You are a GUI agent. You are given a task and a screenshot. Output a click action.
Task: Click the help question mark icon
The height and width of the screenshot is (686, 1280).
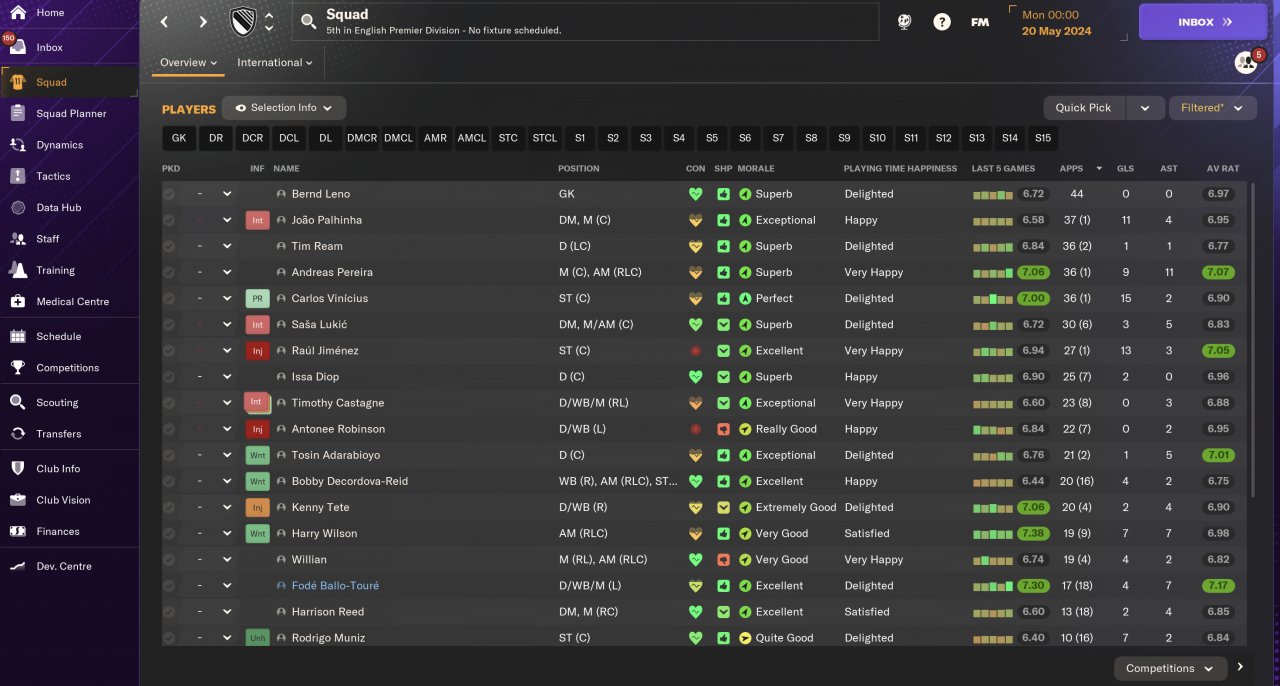click(x=942, y=22)
